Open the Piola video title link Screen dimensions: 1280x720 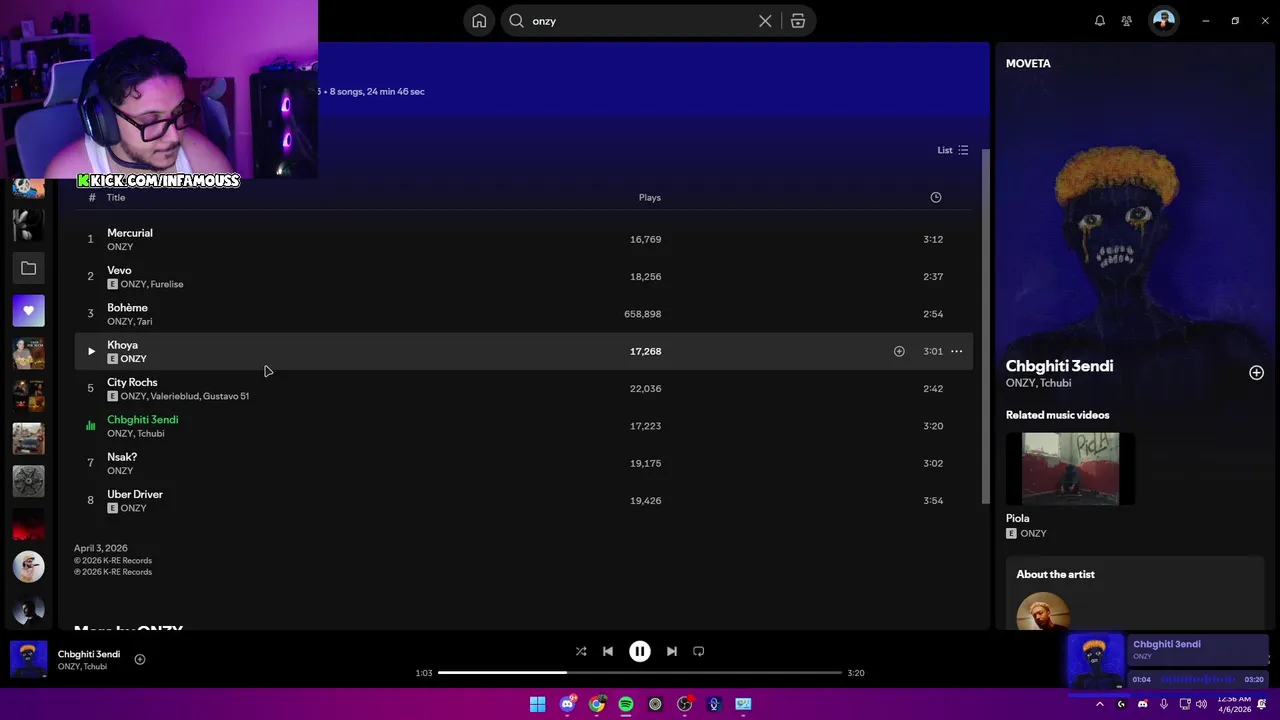(x=1017, y=518)
